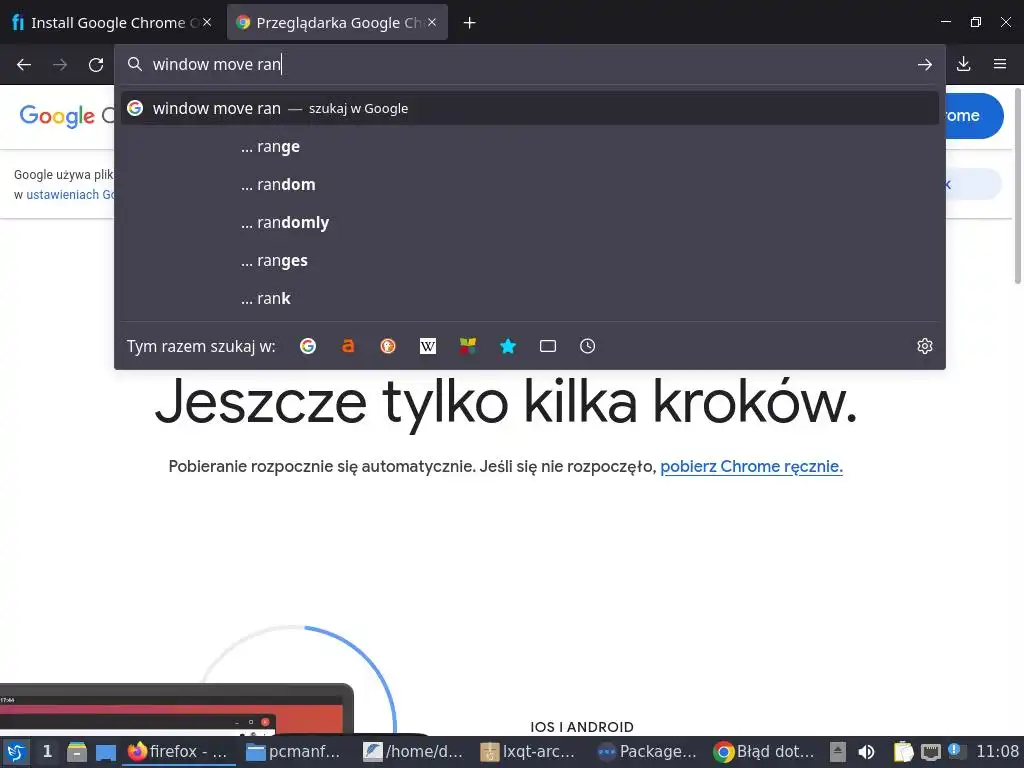Screen dimensions: 1024x768
Task: Choose the '... randomly' suggestion
Action: [x=530, y=222]
